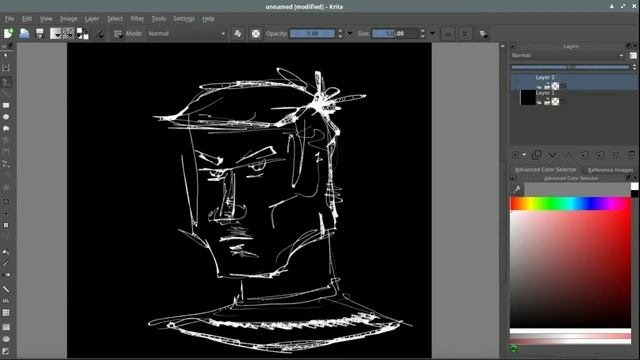Add a new layer with the plus button
Screen dimensions: 640x360
516,155
